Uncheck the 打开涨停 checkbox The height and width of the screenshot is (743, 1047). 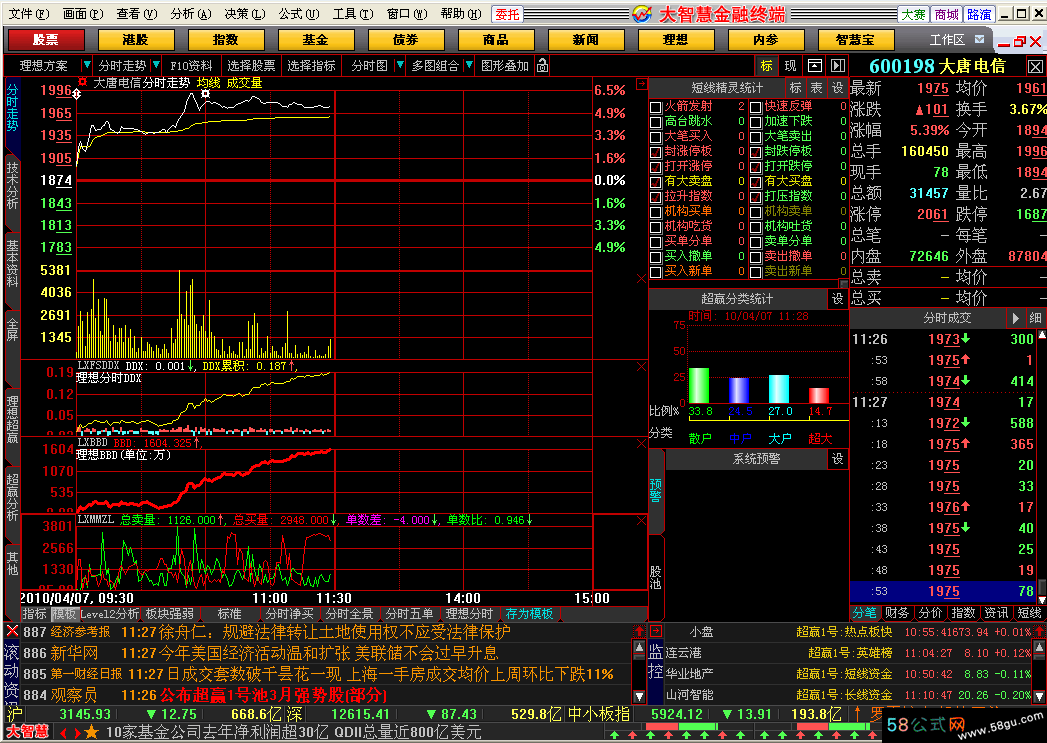point(656,167)
